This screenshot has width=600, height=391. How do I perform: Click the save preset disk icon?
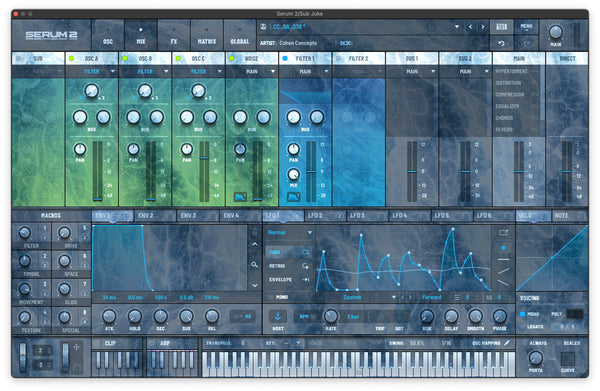(263, 26)
